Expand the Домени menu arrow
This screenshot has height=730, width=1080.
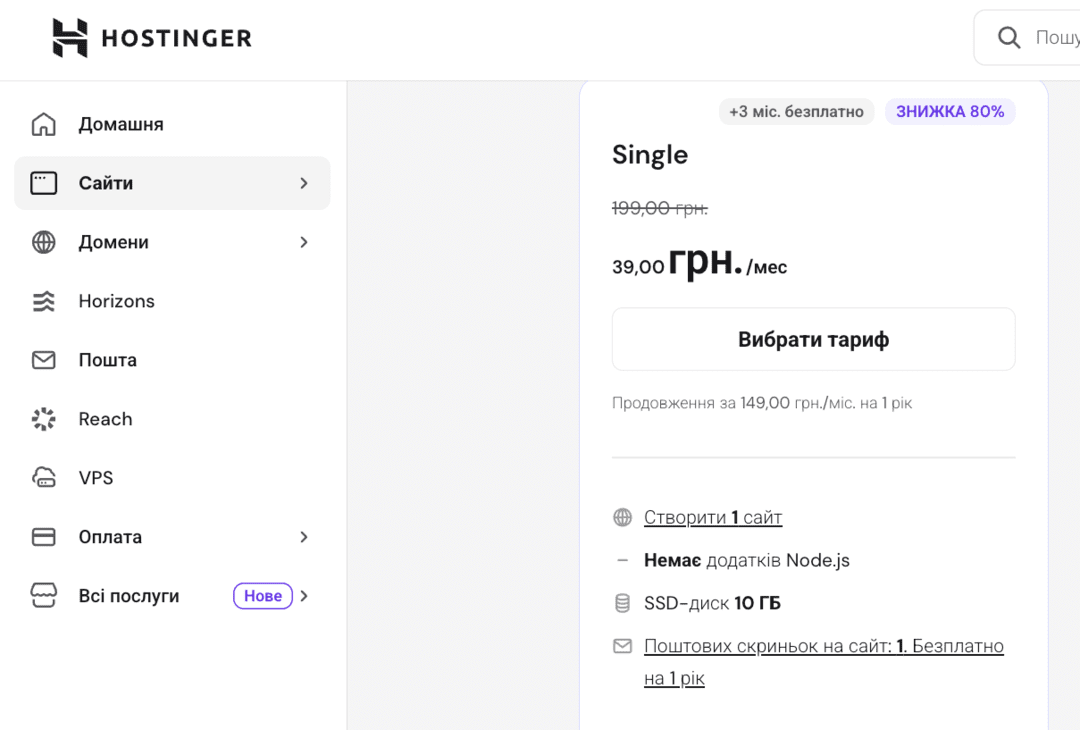tap(304, 242)
